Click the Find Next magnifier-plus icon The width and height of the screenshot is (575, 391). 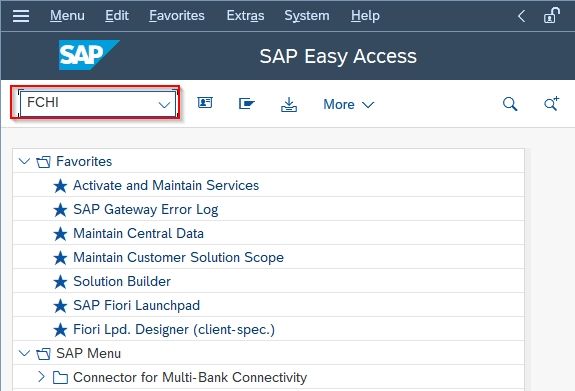[x=551, y=103]
